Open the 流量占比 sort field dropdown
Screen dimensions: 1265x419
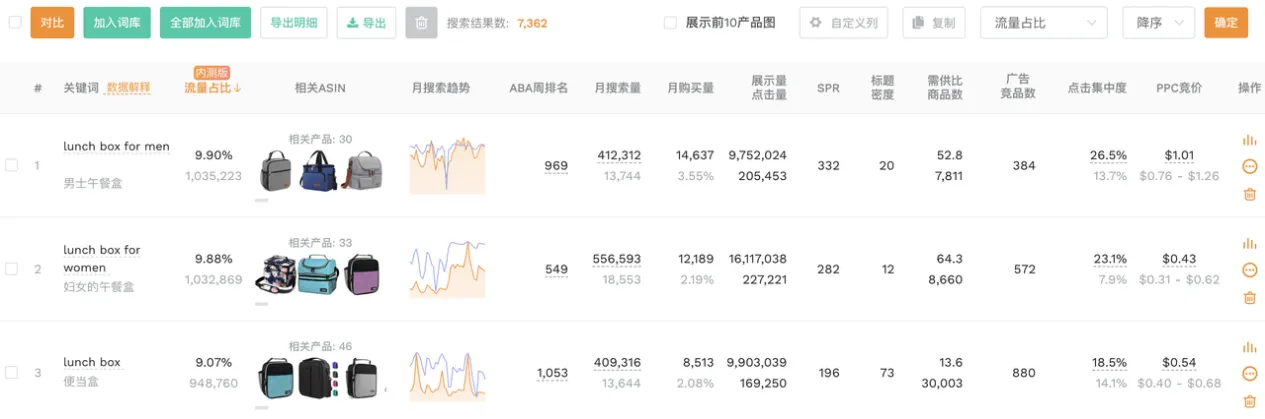click(x=1044, y=22)
